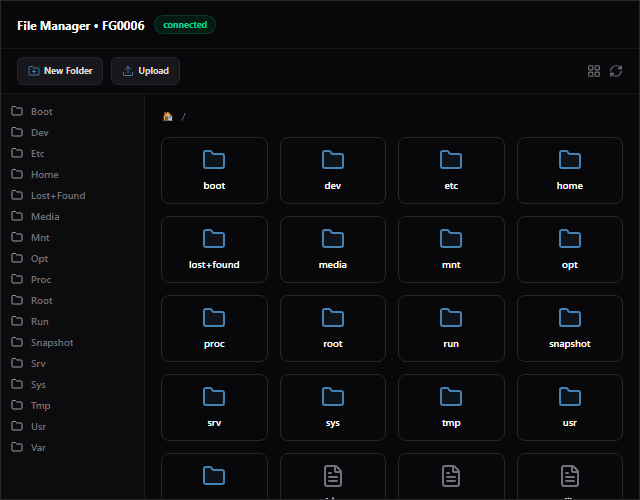Open the proc folder card

pyautogui.click(x=214, y=329)
